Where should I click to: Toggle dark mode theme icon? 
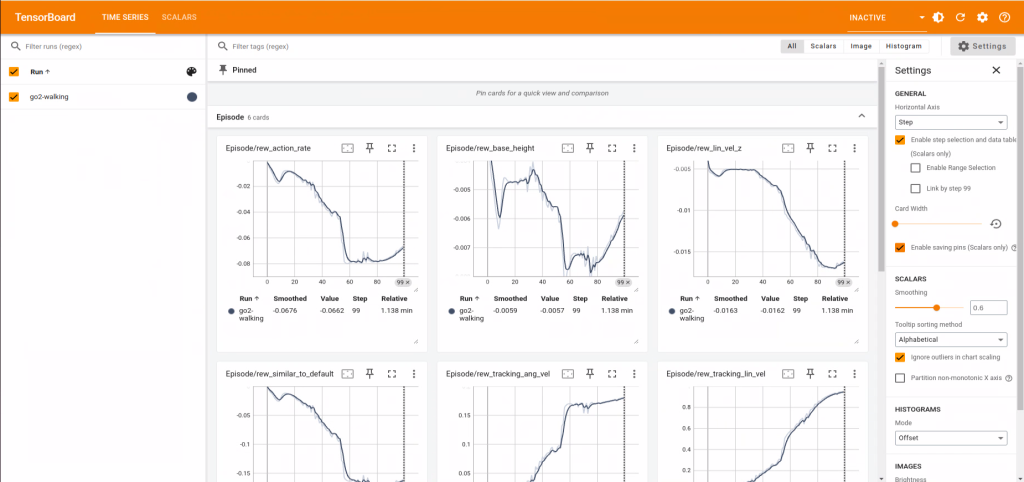(938, 17)
